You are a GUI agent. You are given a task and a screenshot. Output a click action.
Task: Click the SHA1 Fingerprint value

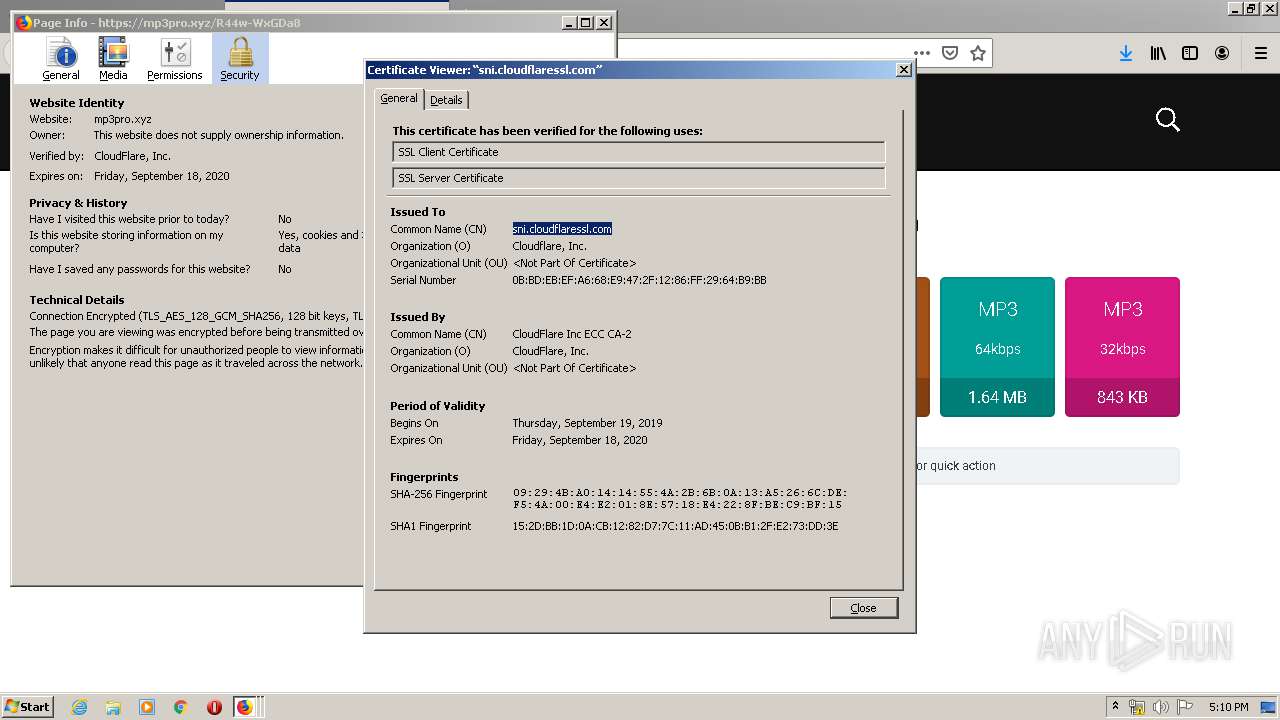coord(675,526)
